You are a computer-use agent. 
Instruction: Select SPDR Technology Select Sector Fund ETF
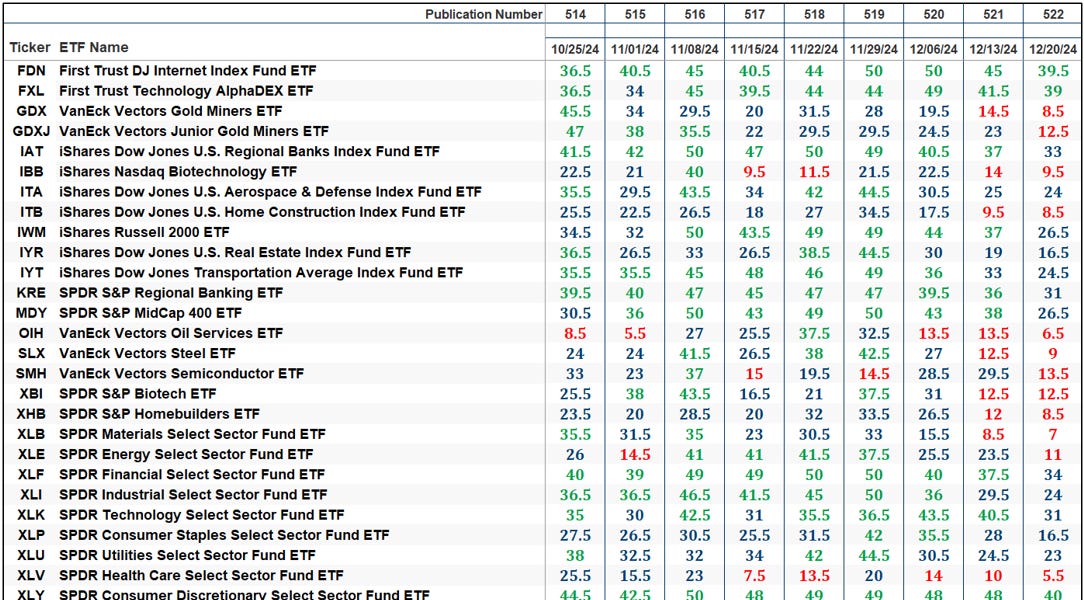tap(201, 515)
